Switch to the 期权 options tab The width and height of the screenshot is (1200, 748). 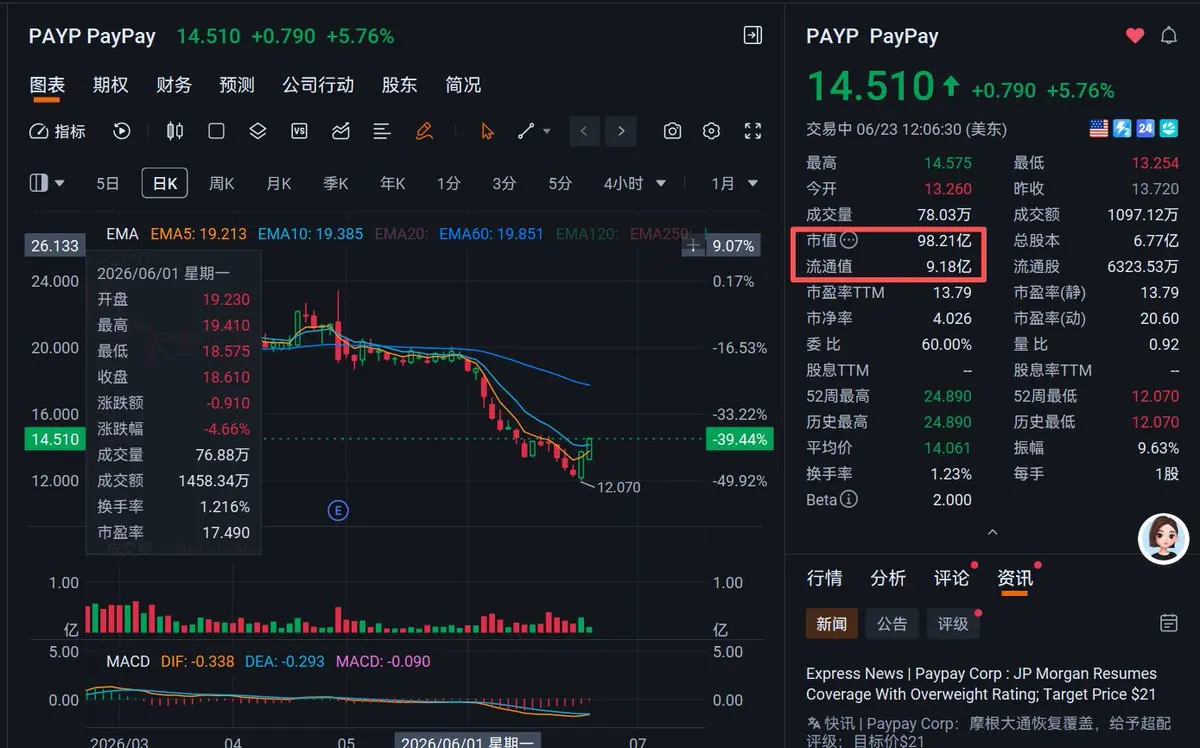pos(111,85)
